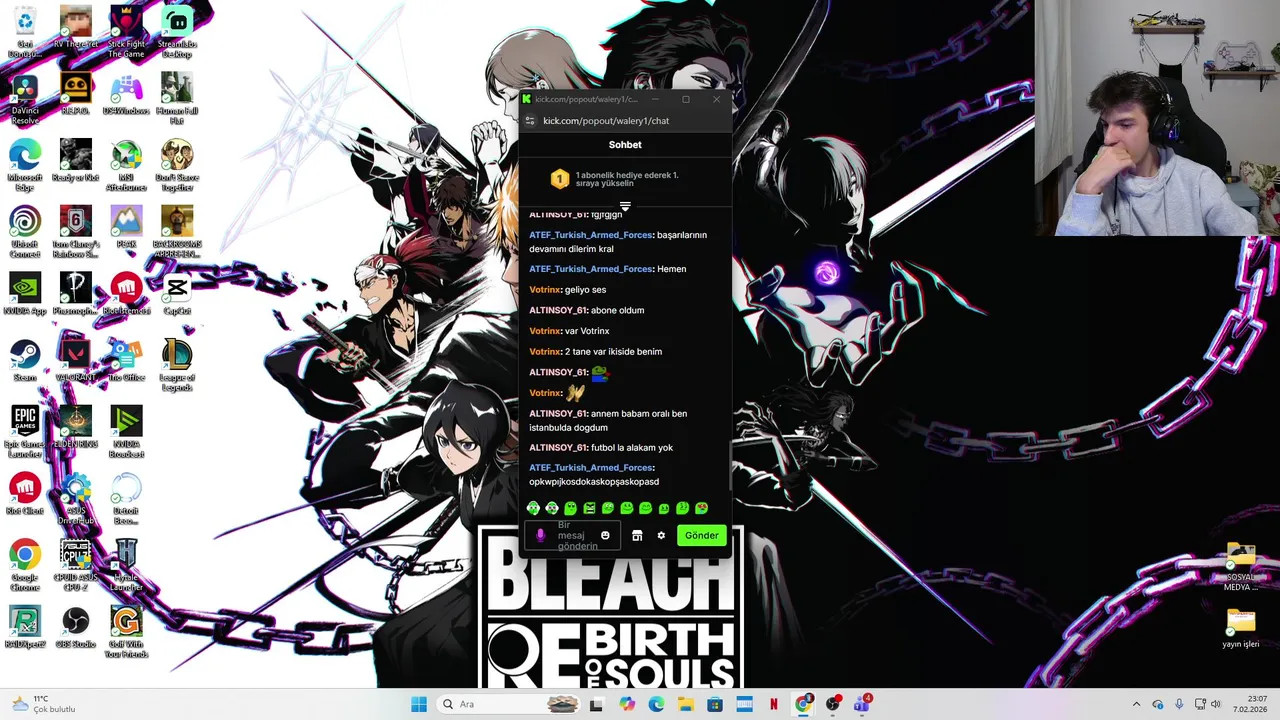
Task: Open the R.E.P.O. game icon
Action: pos(76,94)
